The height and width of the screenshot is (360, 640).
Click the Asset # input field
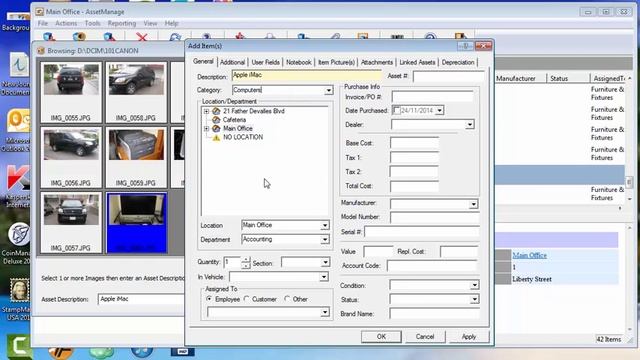(x=449, y=76)
